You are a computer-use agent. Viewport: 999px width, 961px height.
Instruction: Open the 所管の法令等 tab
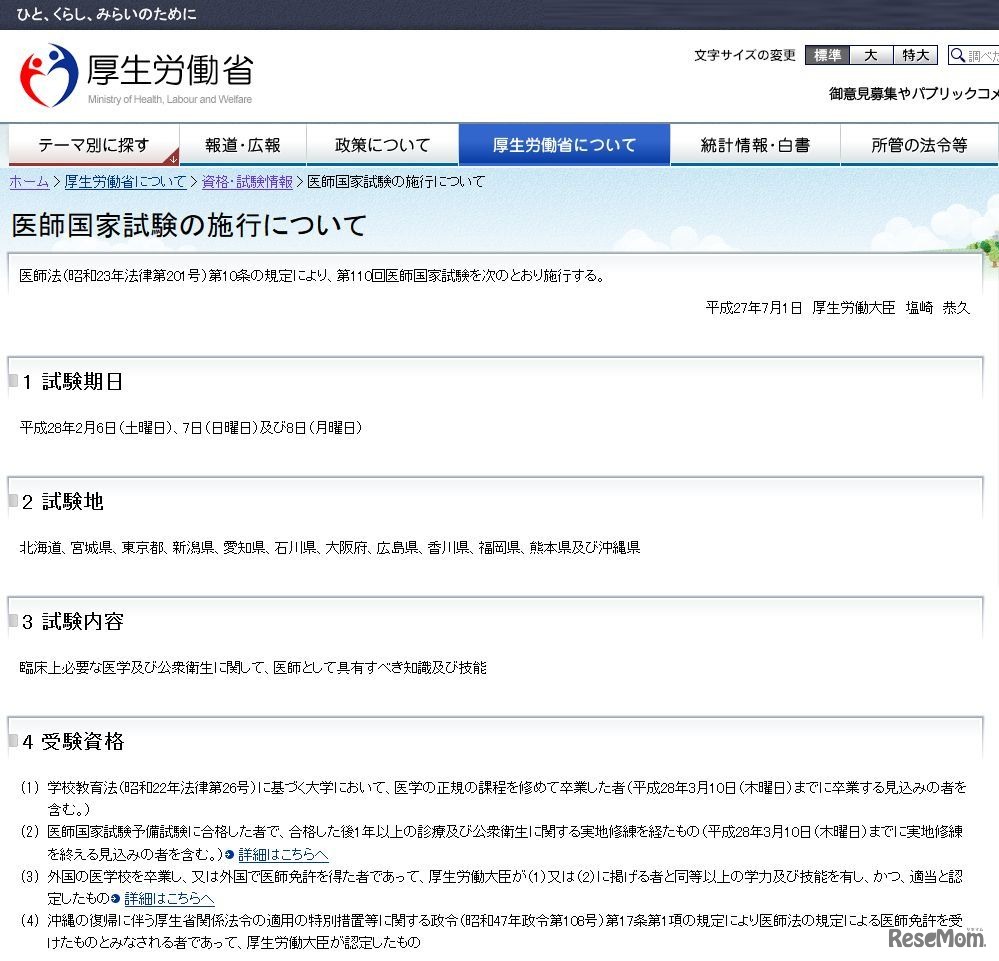pos(919,144)
